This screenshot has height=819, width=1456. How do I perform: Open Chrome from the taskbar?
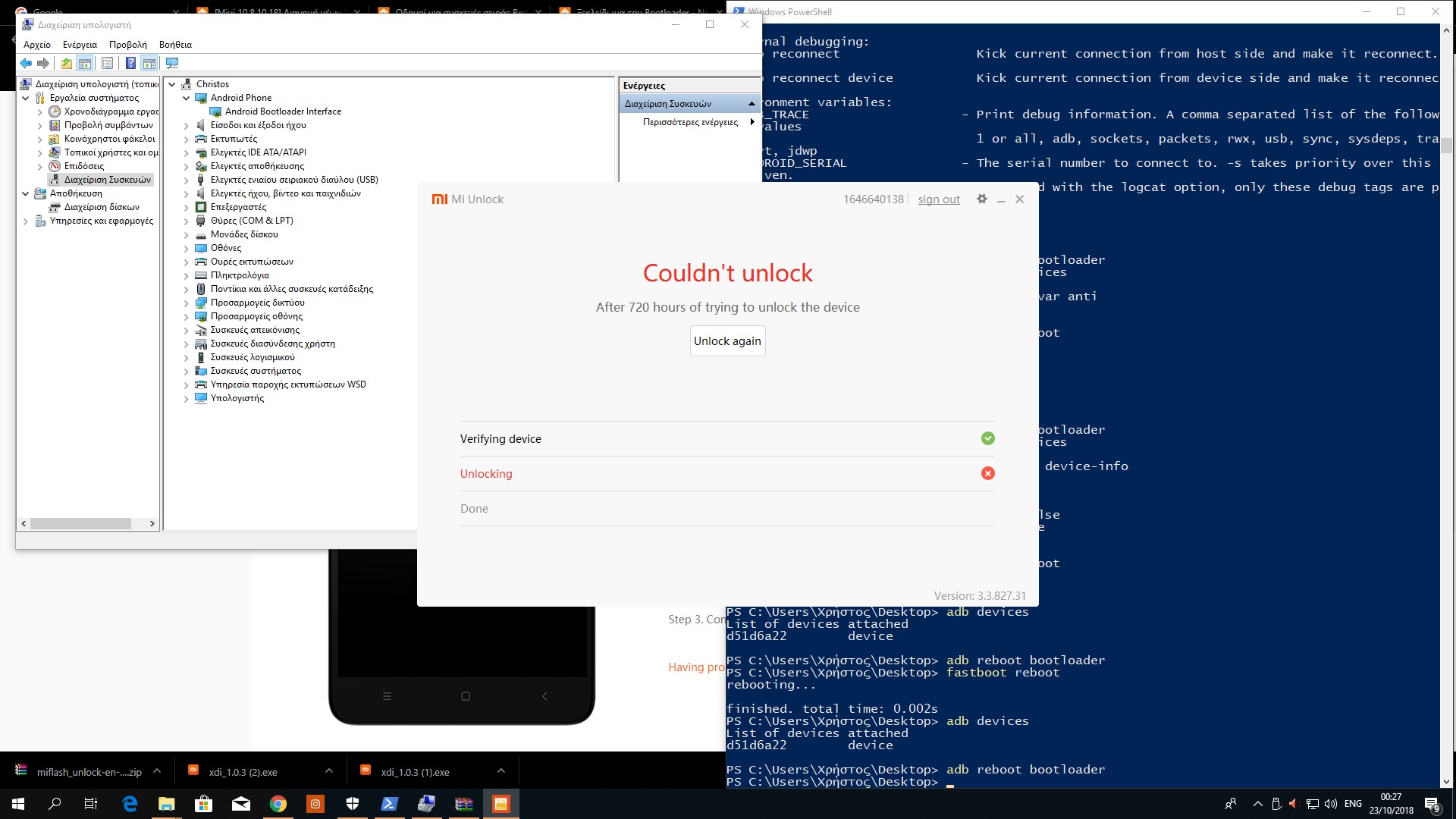(278, 804)
